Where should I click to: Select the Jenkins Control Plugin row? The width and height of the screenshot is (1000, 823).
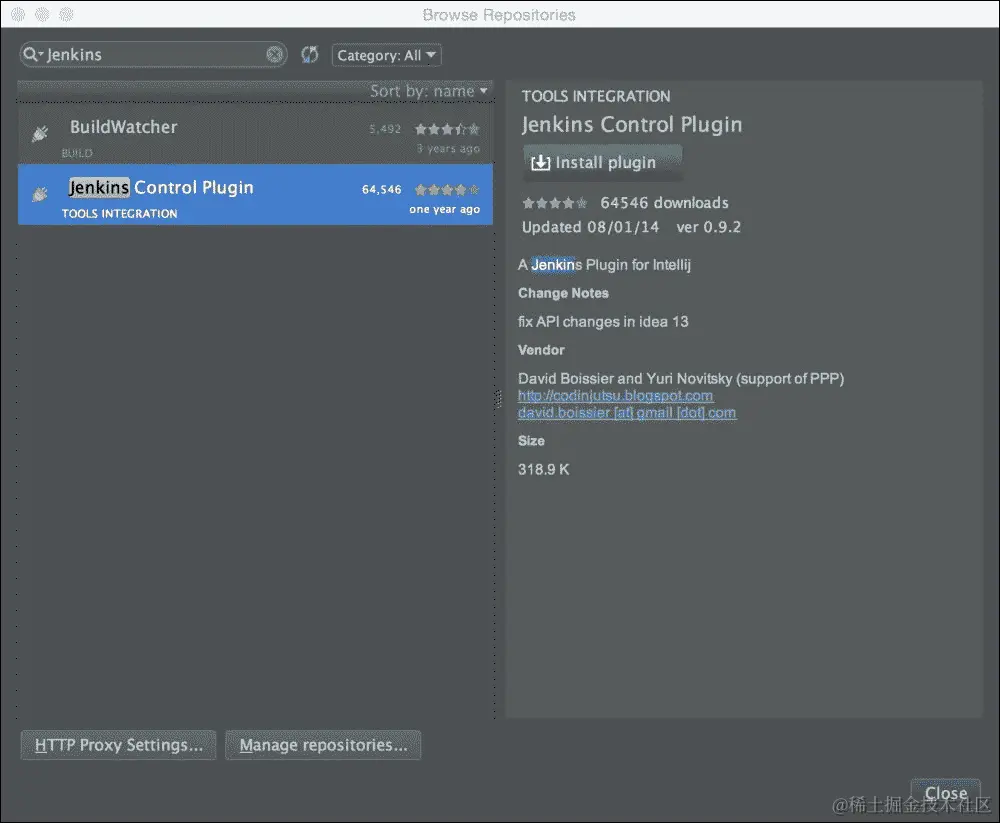pos(255,195)
